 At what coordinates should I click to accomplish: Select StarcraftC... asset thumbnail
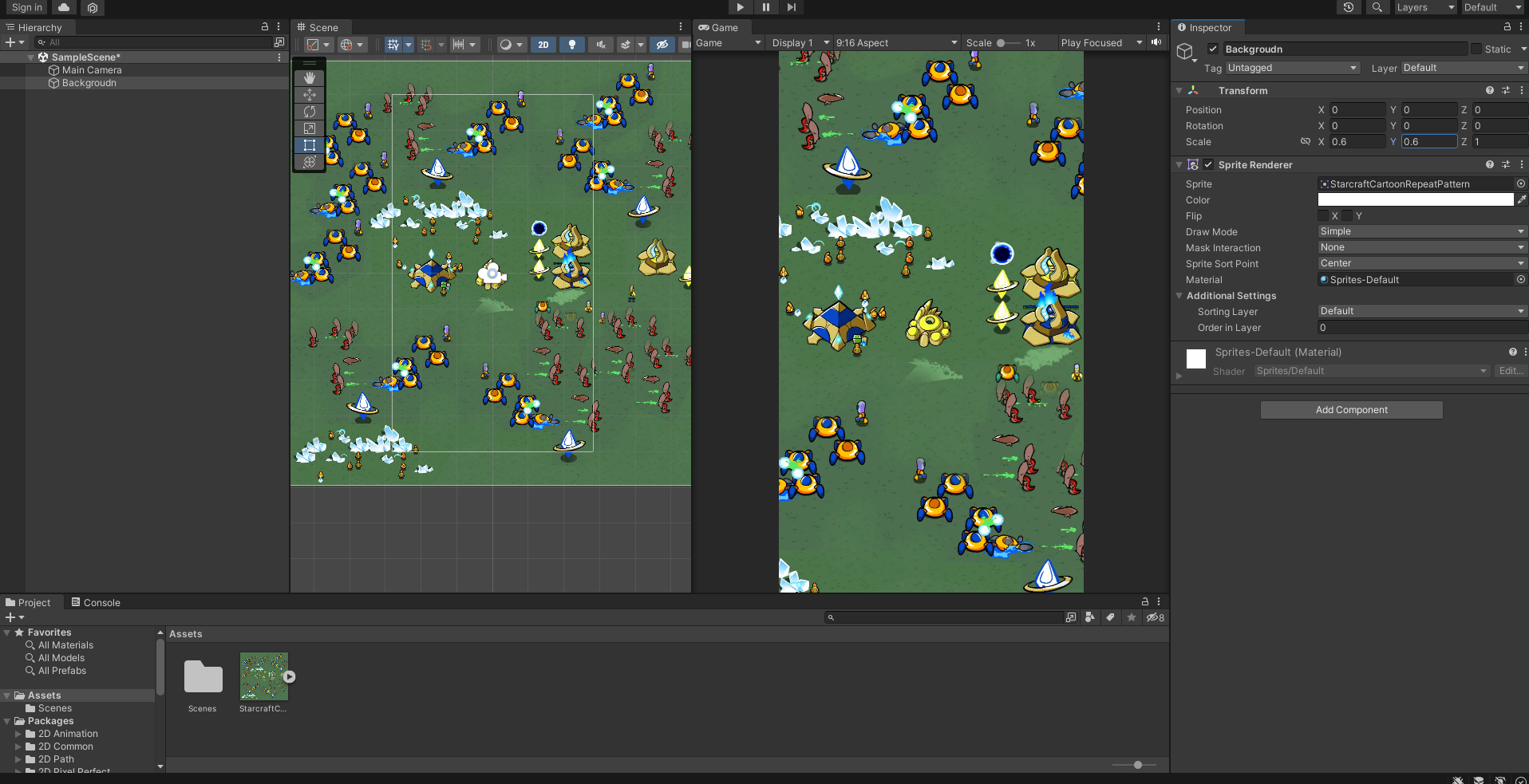pyautogui.click(x=264, y=676)
